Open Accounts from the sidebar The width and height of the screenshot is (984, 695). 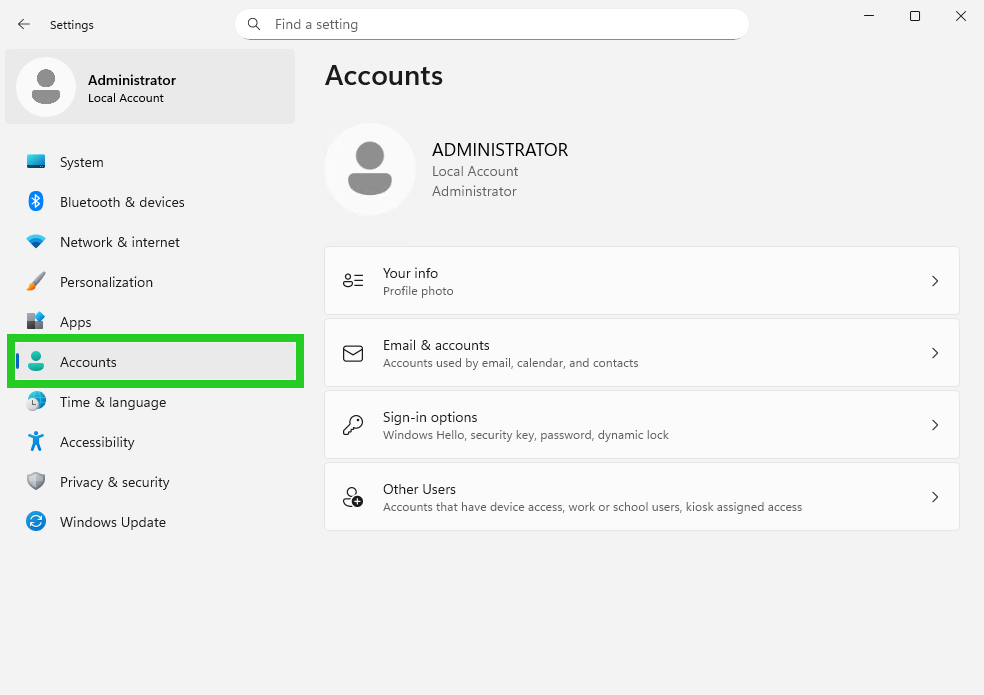tap(88, 362)
